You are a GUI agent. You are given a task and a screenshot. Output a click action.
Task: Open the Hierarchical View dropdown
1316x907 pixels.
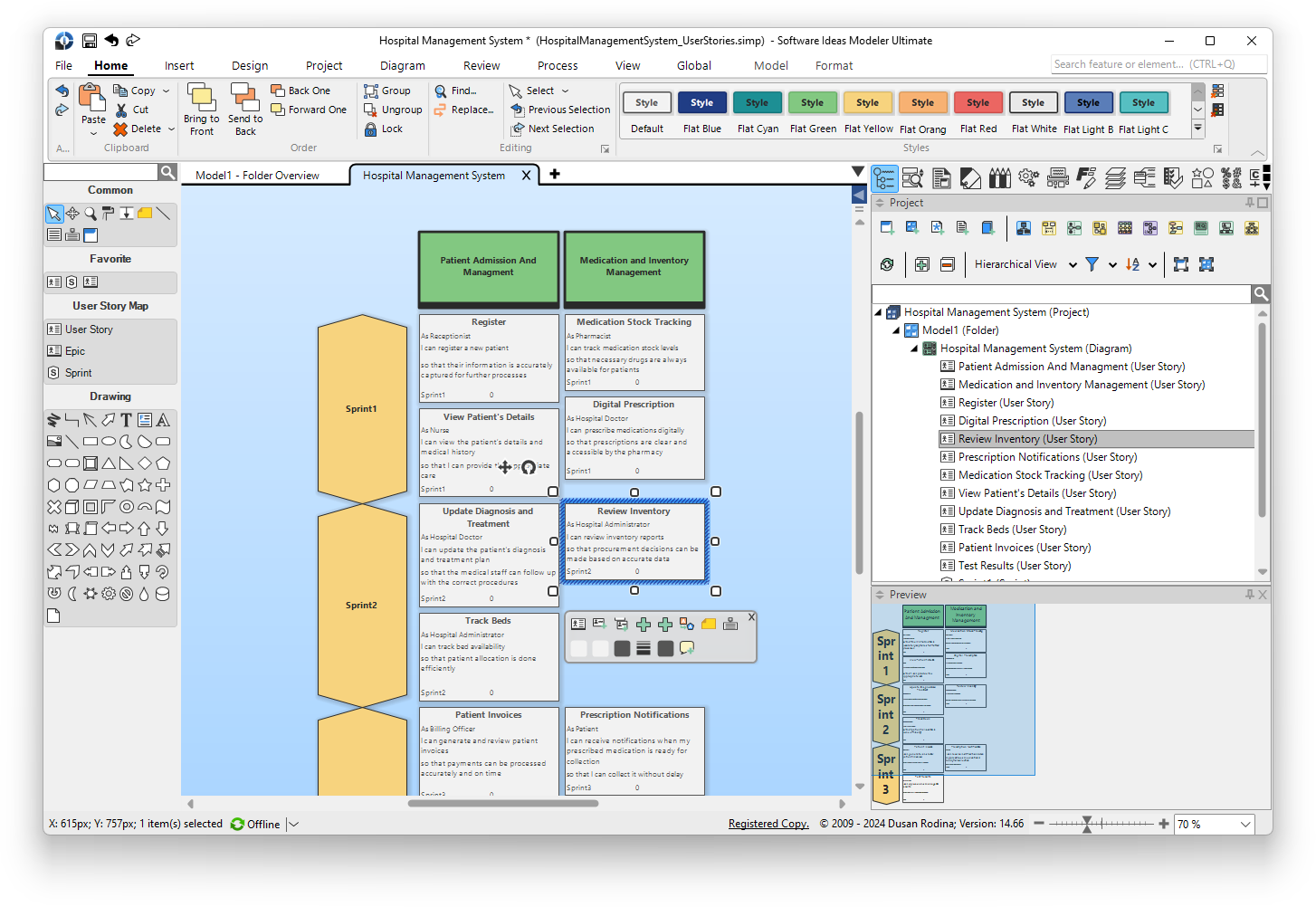pyautogui.click(x=1073, y=264)
